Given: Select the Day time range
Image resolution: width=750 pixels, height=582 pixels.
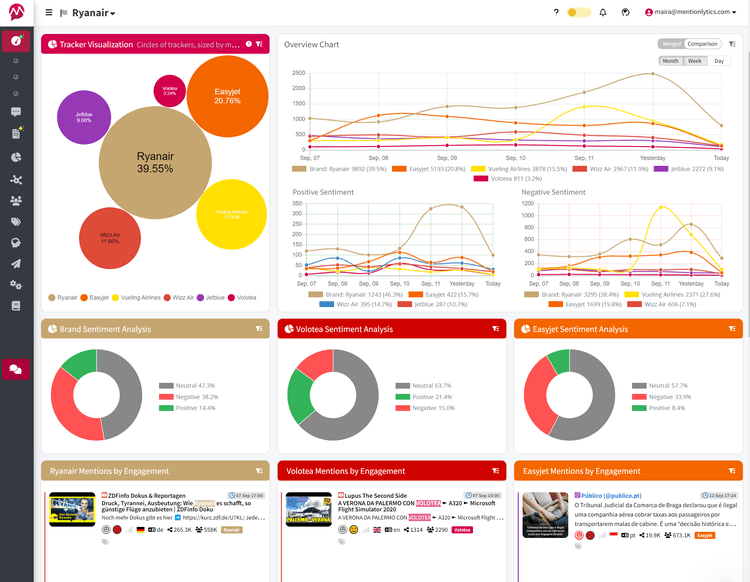Looking at the screenshot, I should coord(719,61).
